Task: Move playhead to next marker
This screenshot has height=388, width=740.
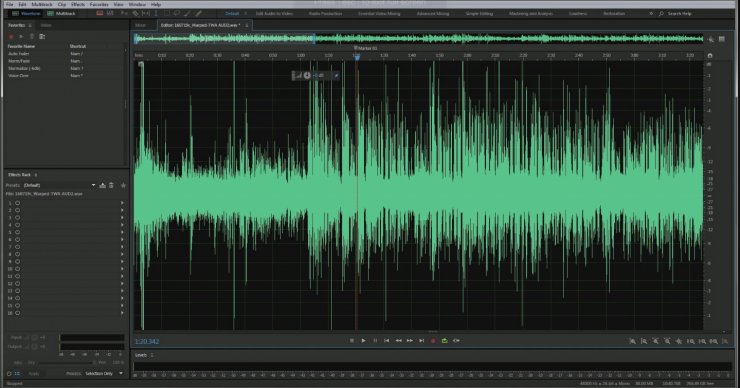Action: (x=421, y=340)
